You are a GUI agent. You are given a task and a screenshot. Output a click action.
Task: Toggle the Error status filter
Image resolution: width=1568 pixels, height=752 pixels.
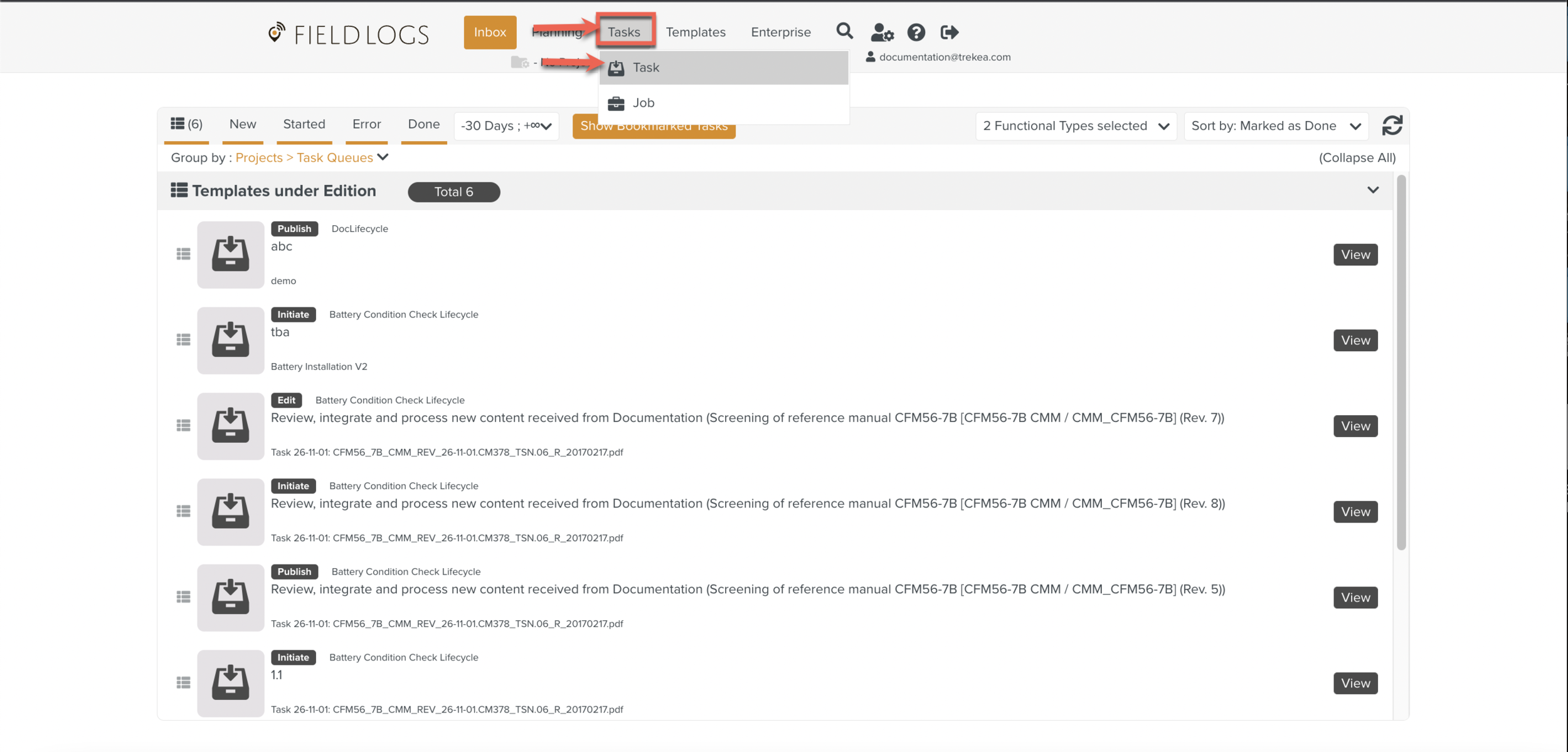click(366, 124)
